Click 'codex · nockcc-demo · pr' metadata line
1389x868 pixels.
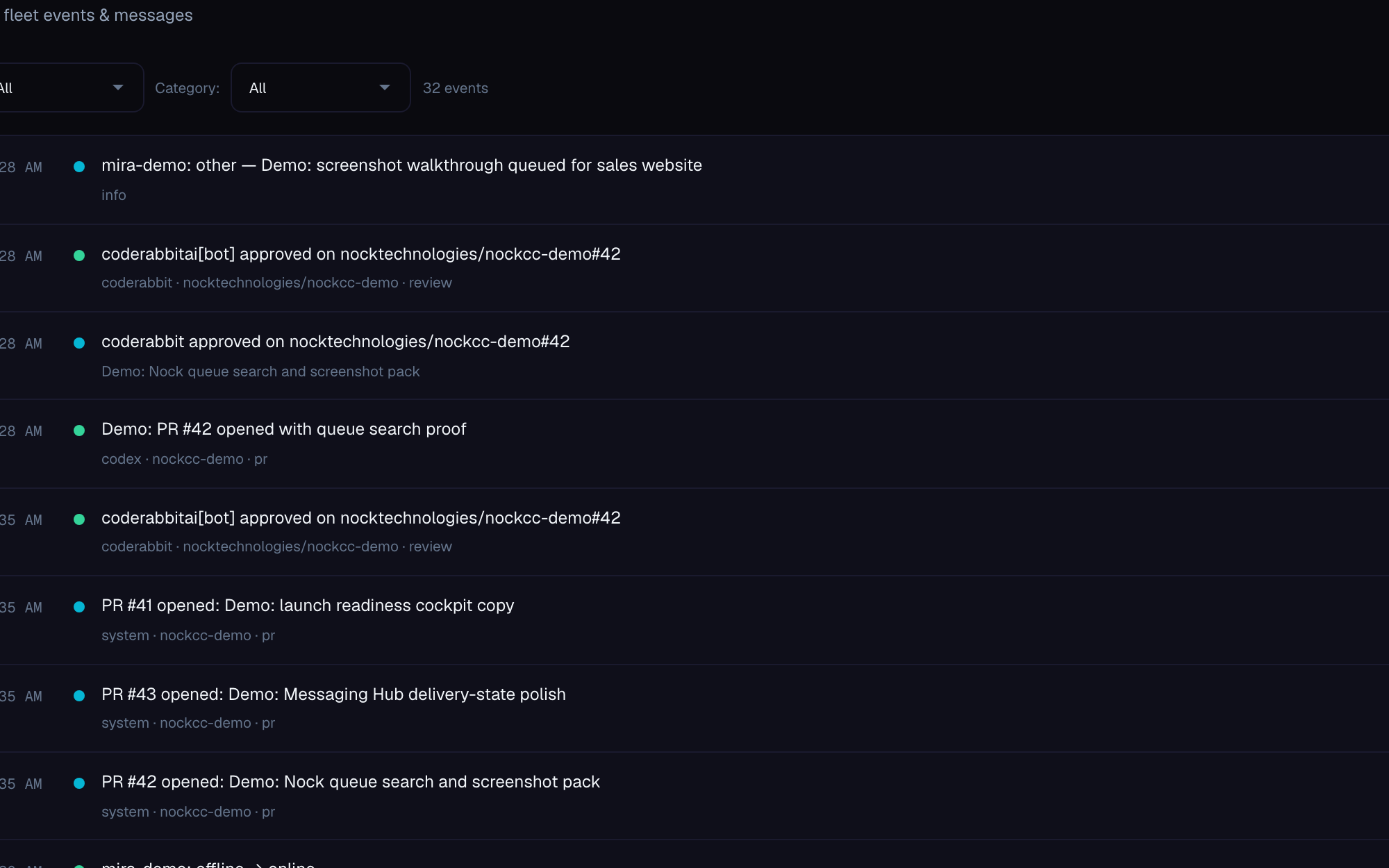184,459
